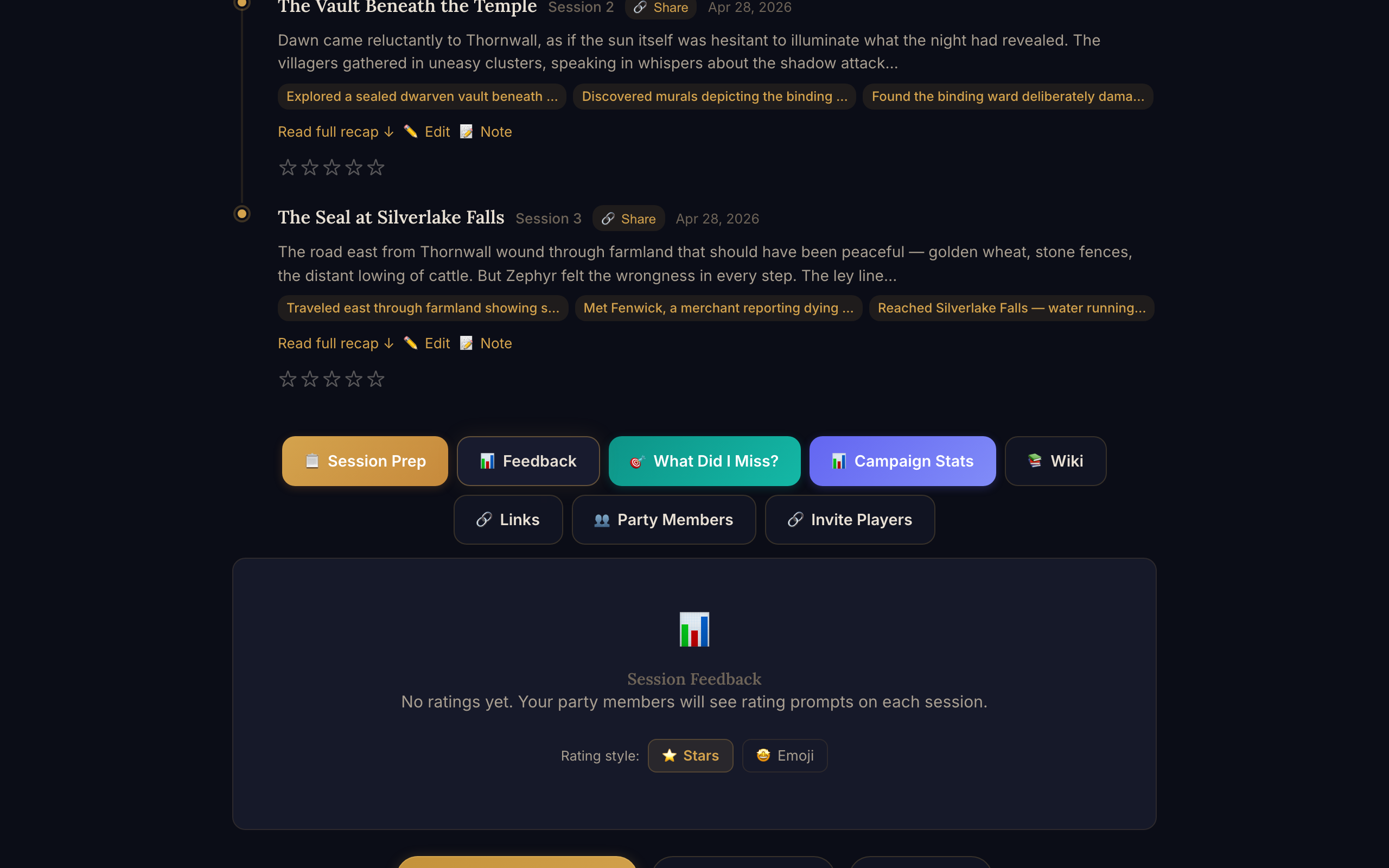Click the pencil Edit icon under Session 3
The image size is (1389, 868).
point(410,343)
